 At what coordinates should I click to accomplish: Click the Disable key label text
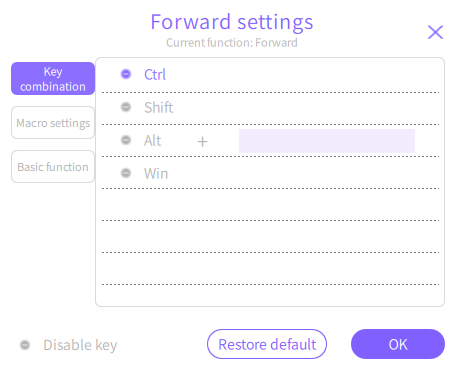(x=80, y=345)
